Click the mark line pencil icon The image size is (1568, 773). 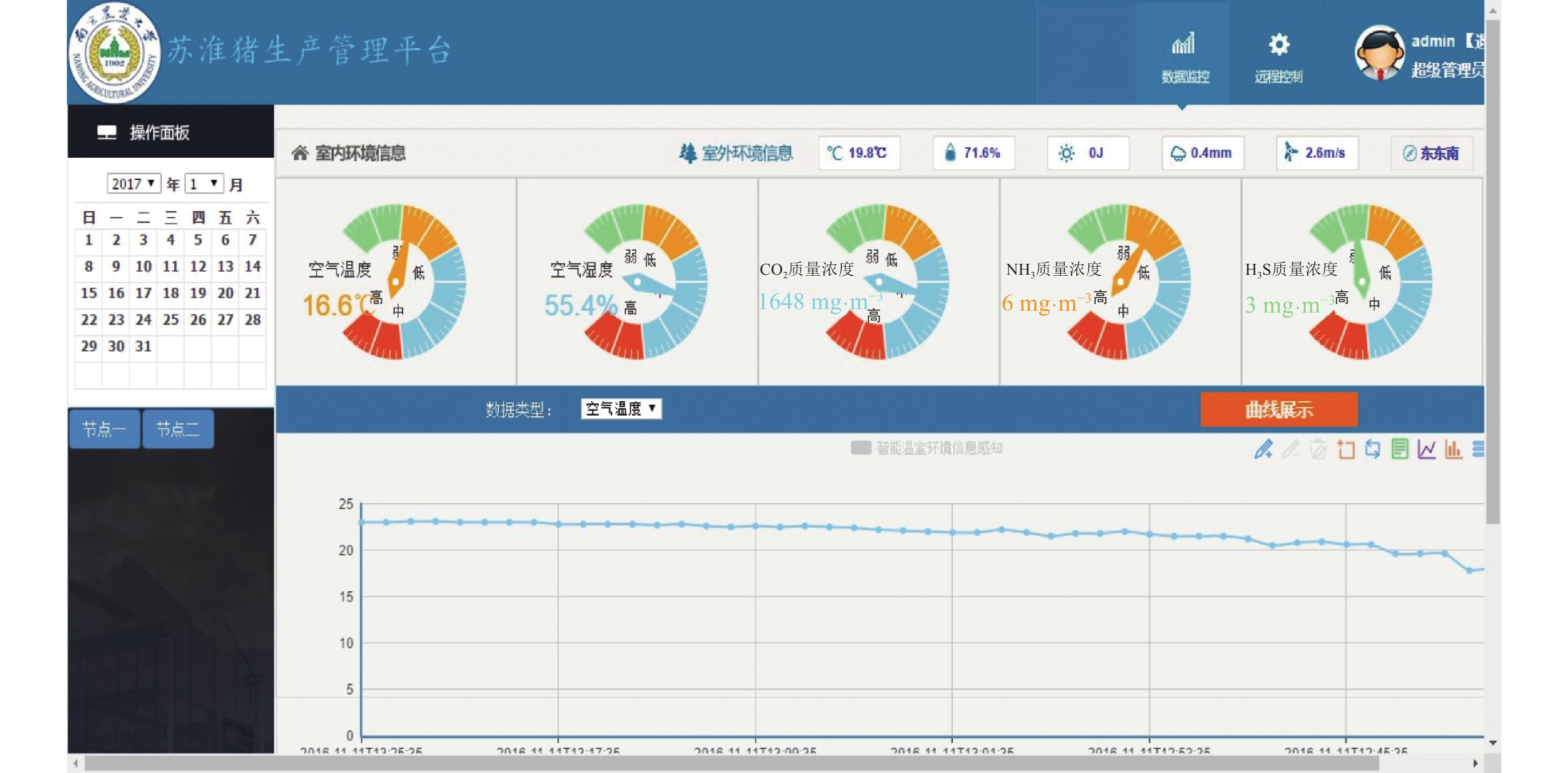coord(1263,449)
